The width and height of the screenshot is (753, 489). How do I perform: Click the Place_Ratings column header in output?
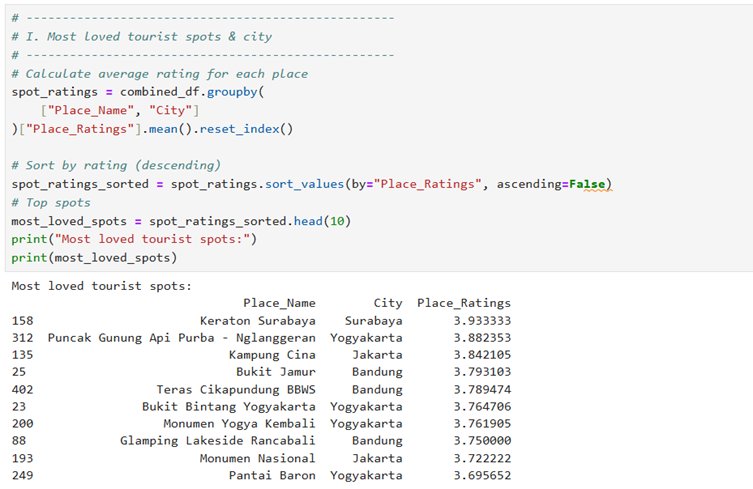coord(463,303)
